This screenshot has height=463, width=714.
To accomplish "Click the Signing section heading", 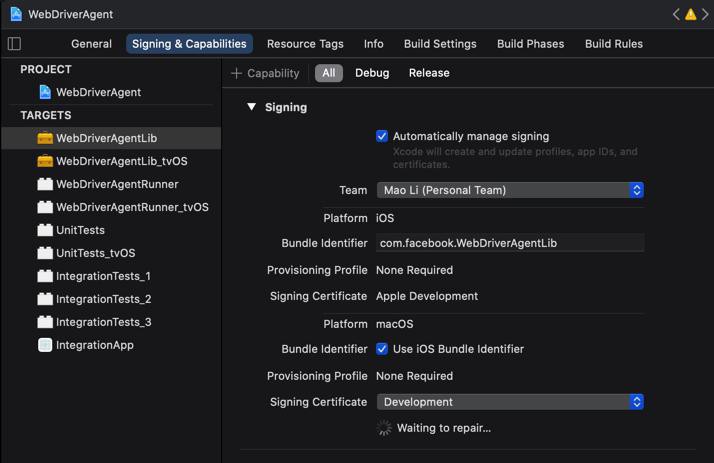I will pyautogui.click(x=286, y=107).
